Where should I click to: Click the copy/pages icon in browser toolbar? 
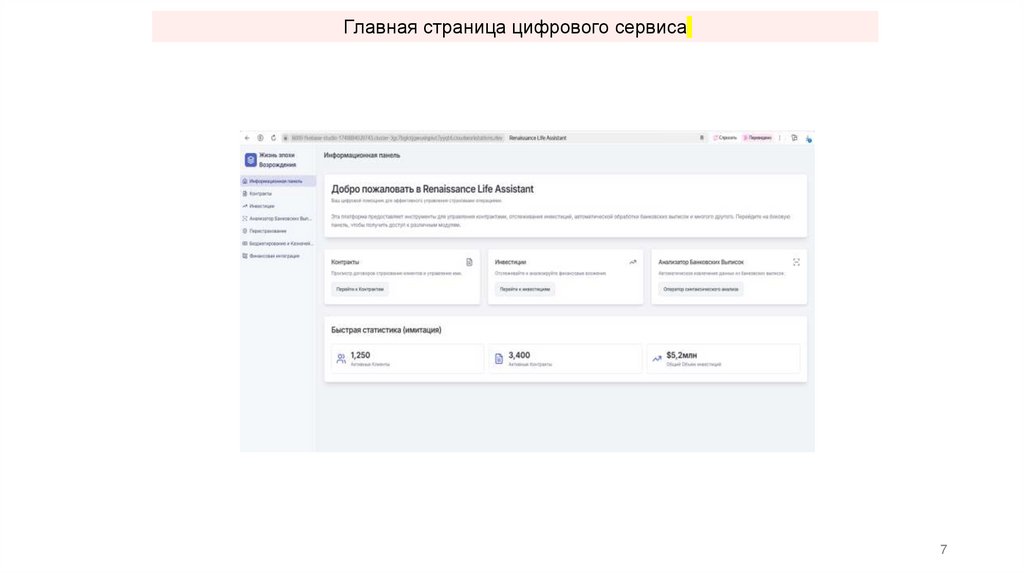pos(794,138)
